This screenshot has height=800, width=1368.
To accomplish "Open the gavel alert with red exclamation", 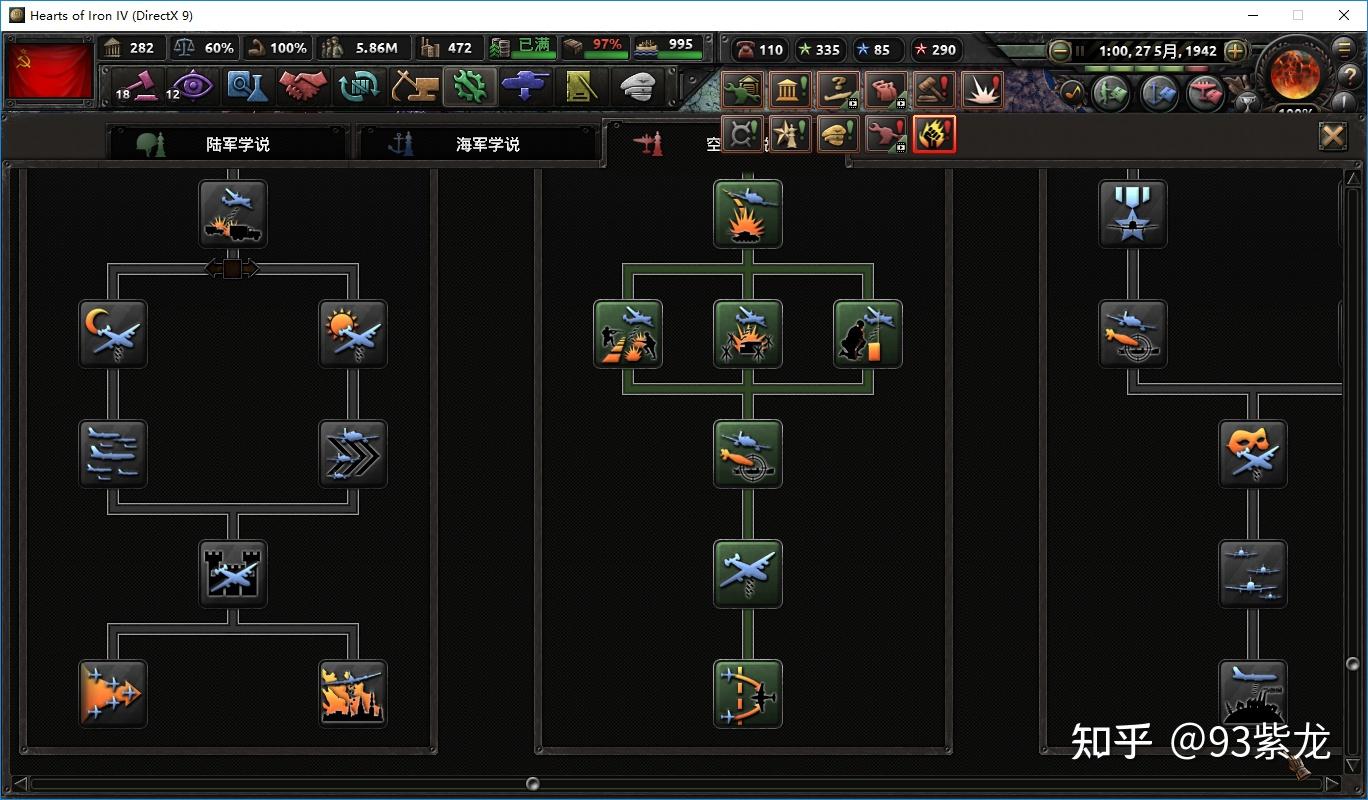I will (x=934, y=90).
